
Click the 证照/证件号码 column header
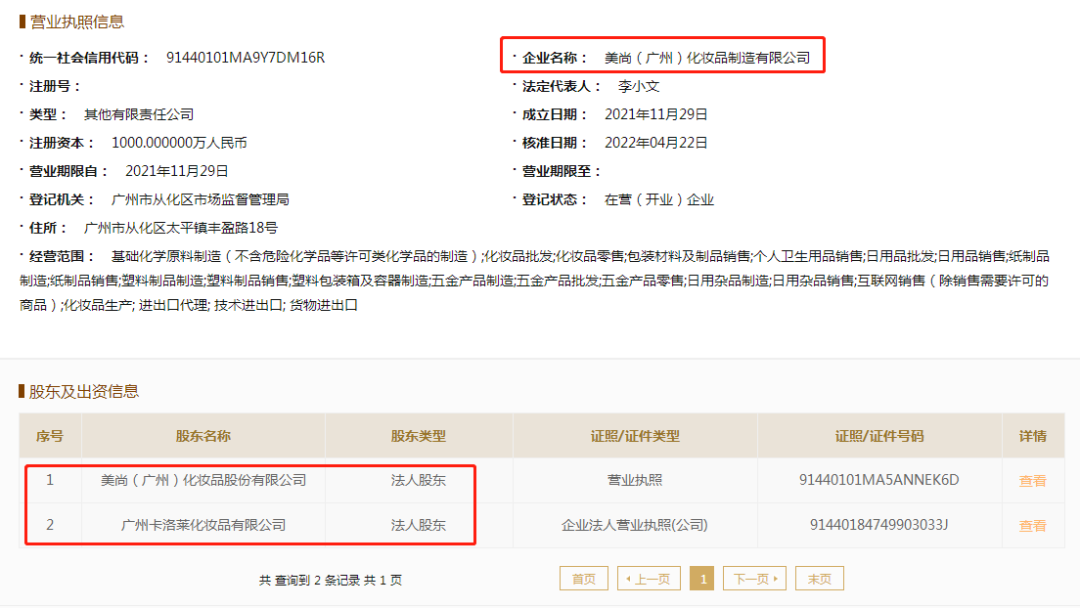(x=879, y=436)
